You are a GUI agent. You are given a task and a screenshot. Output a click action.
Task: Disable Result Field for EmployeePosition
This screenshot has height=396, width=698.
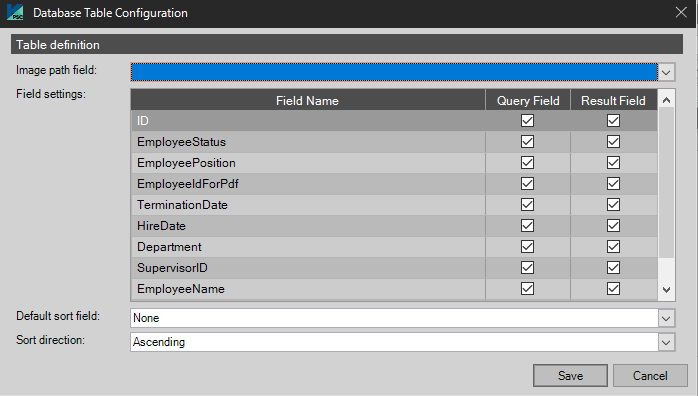613,162
